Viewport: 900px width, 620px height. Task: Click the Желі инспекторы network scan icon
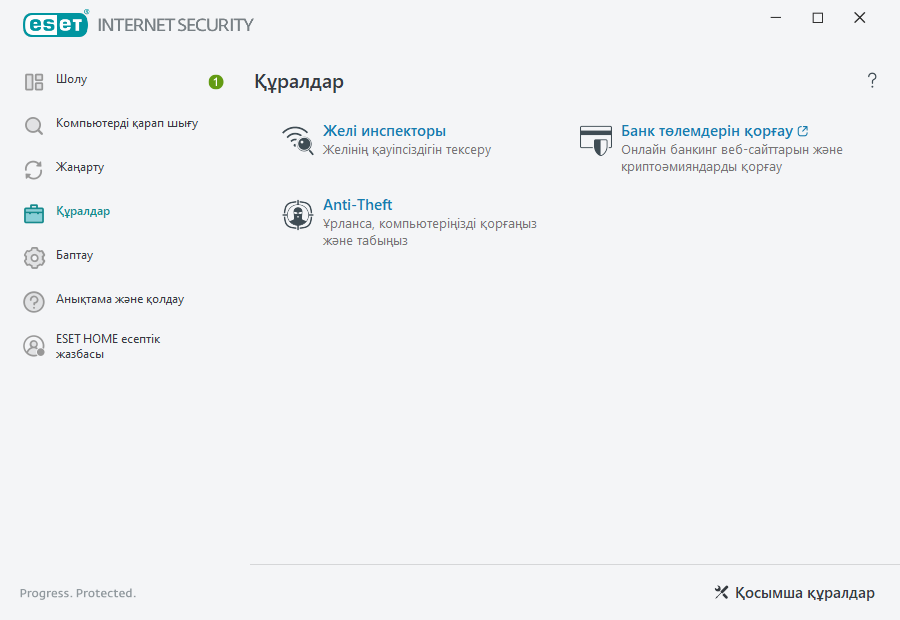(297, 141)
